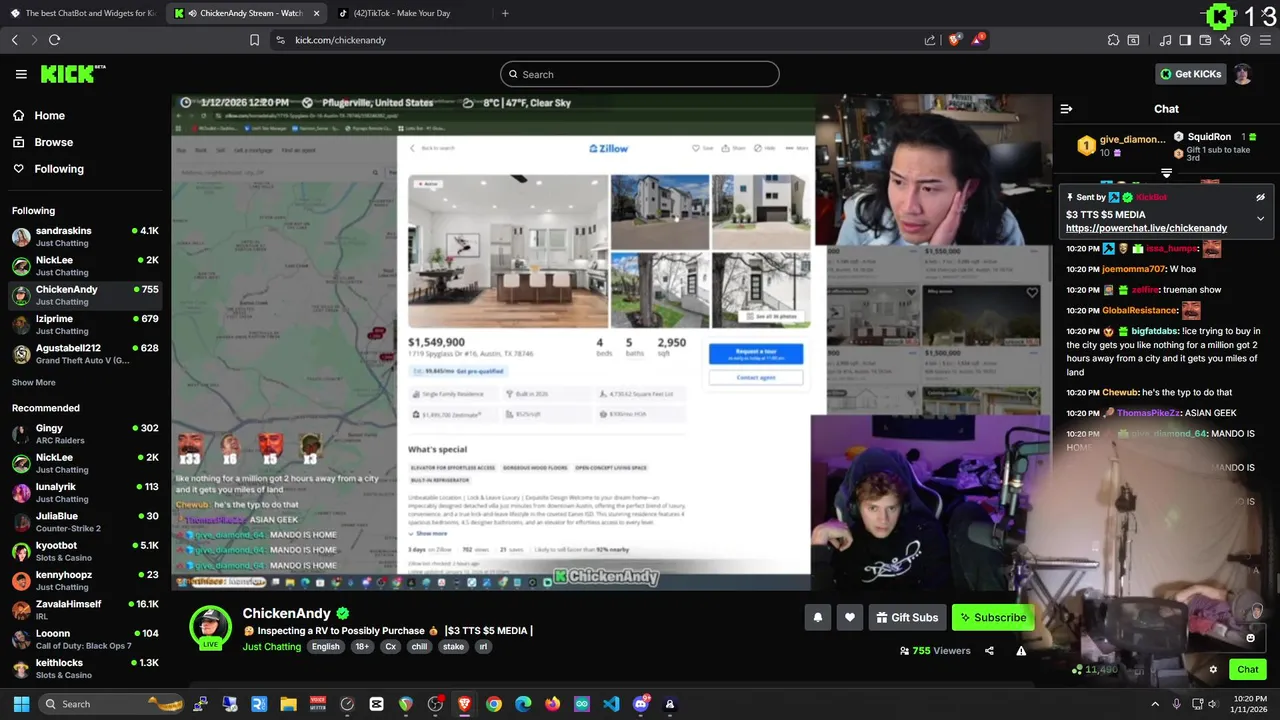Open the user profile avatar menu
The image size is (1280, 720).
1243,74
